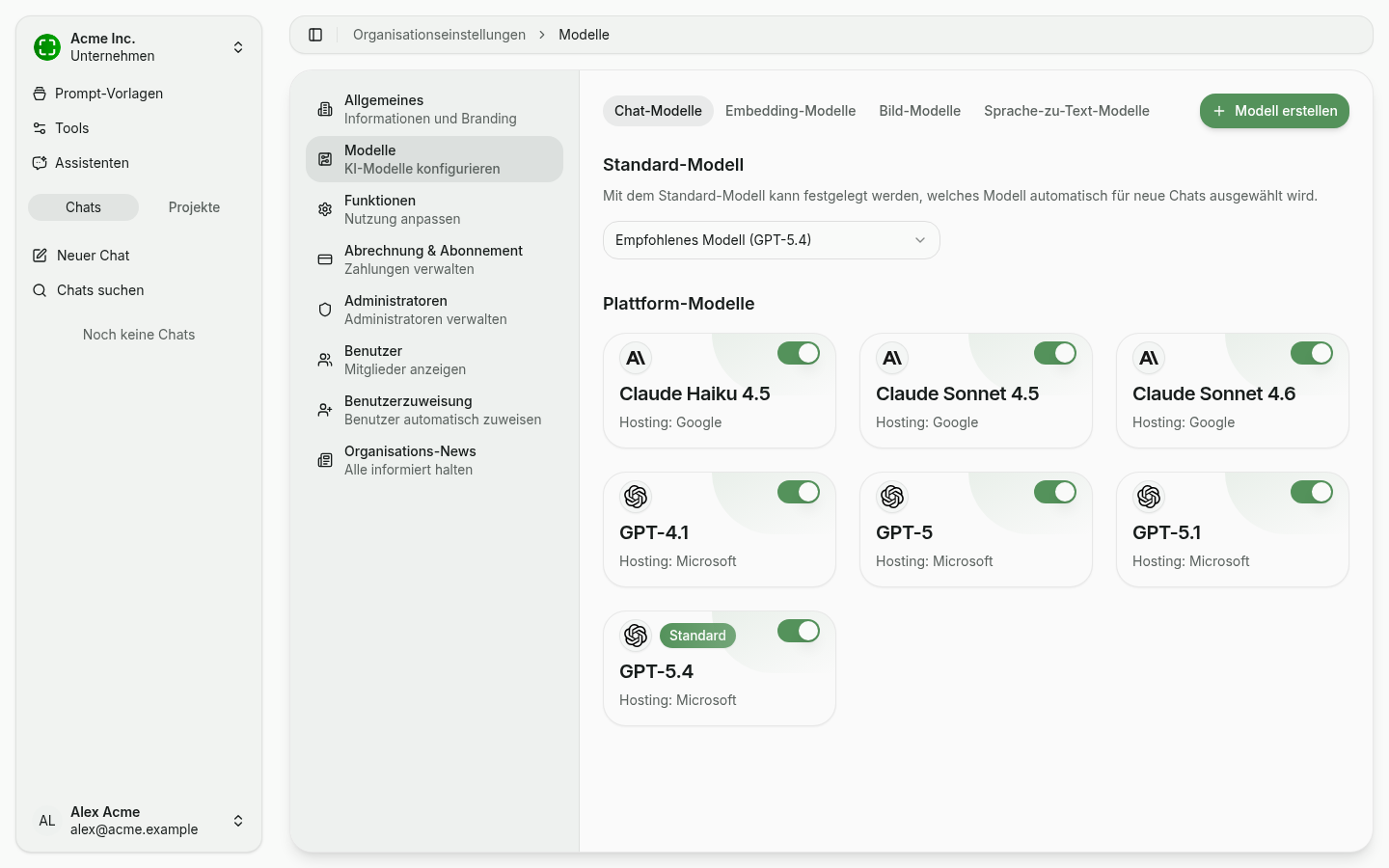Switch to the Sprache-zu-Text-Modelle tab
1389x868 pixels.
tap(1067, 111)
